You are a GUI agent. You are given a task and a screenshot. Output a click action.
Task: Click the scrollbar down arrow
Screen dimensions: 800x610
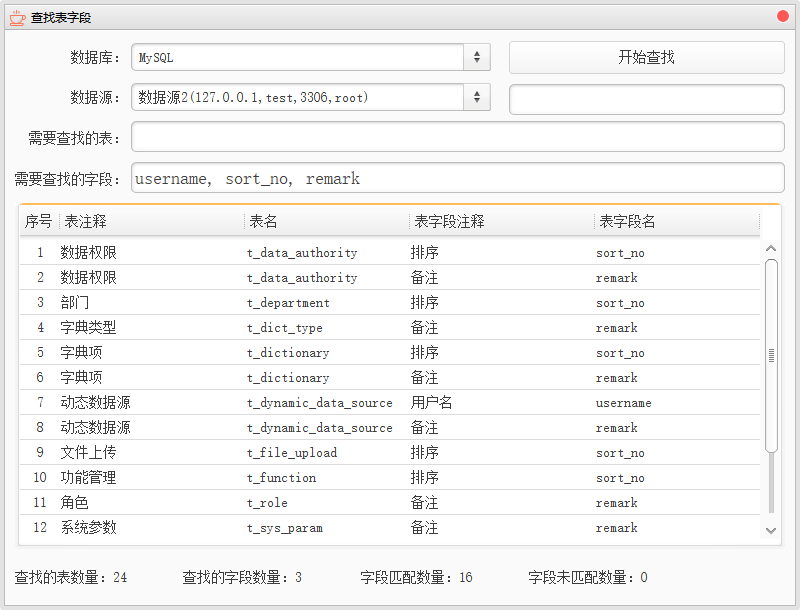pyautogui.click(x=771, y=530)
